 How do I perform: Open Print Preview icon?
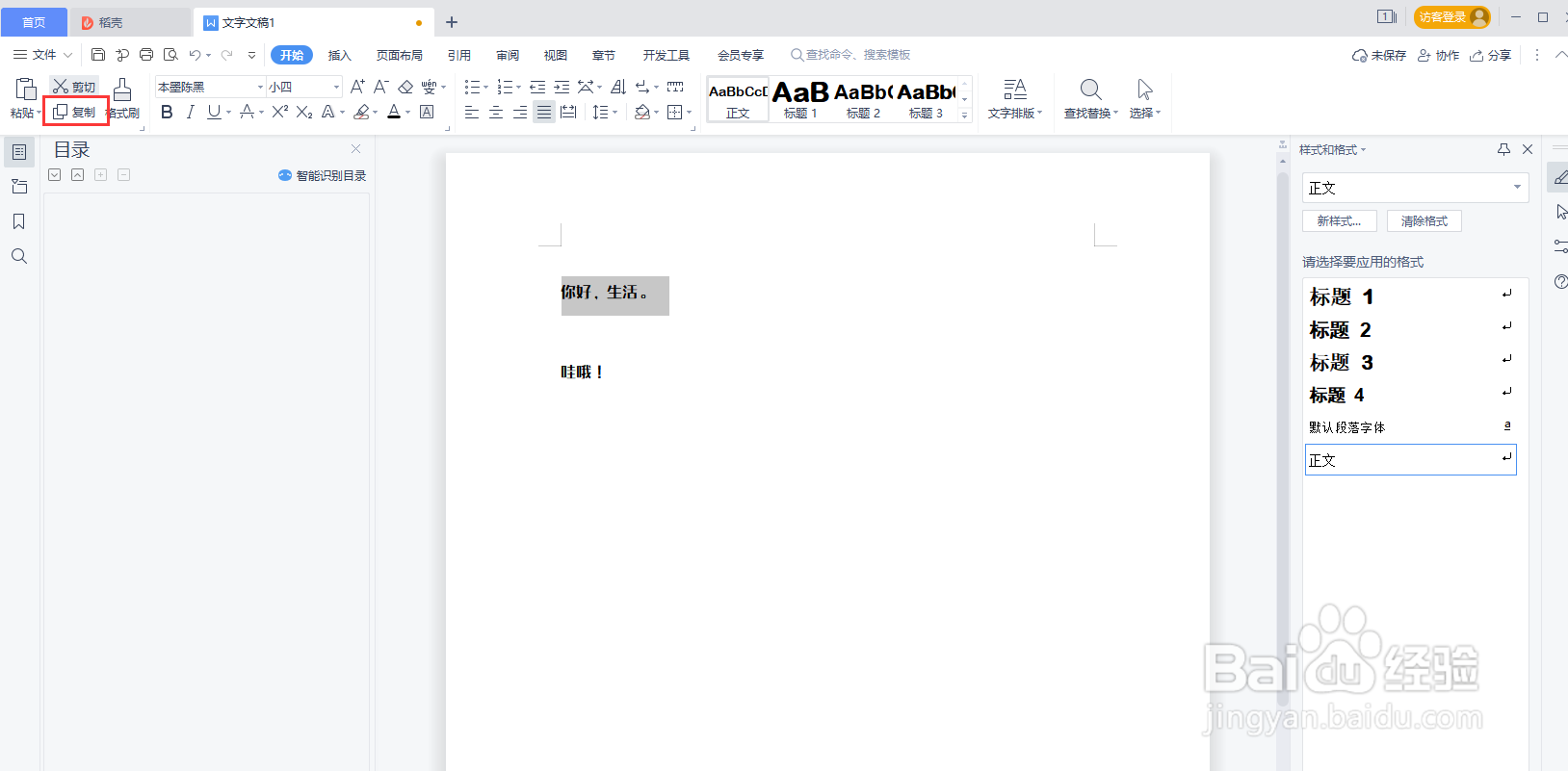(170, 55)
